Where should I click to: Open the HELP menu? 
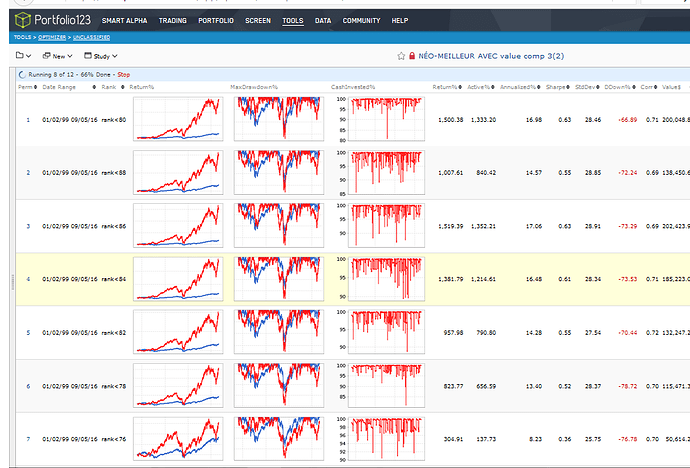400,21
